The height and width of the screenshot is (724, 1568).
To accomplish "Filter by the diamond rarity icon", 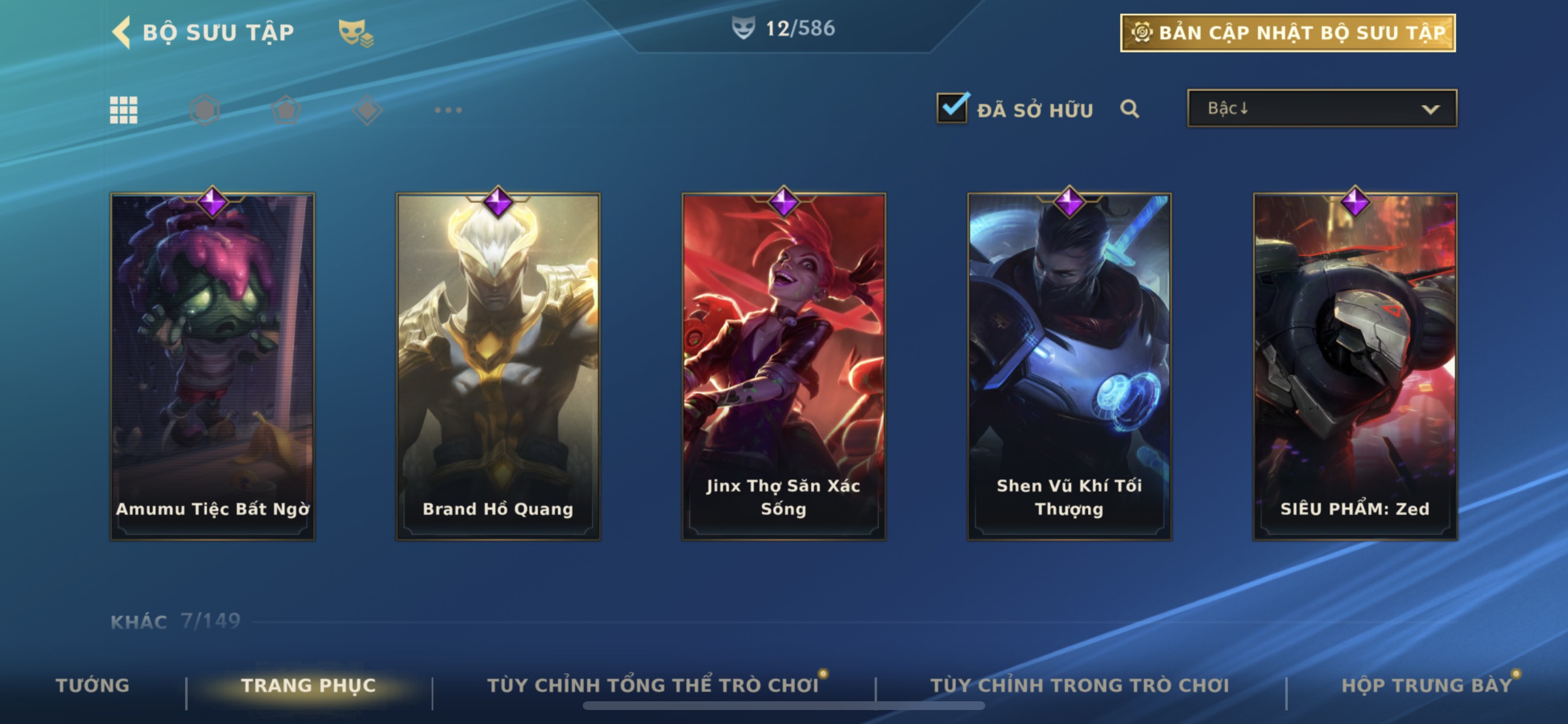I will click(367, 110).
